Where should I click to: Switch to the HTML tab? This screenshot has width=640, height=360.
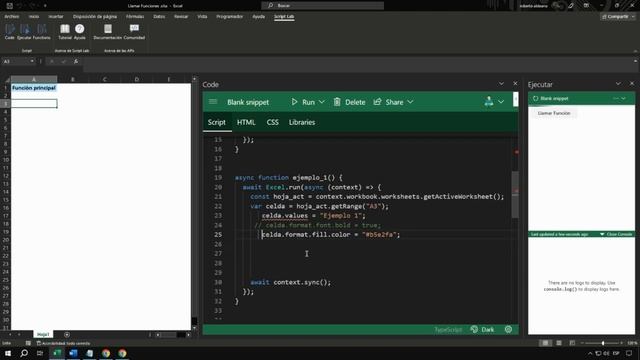[246, 122]
